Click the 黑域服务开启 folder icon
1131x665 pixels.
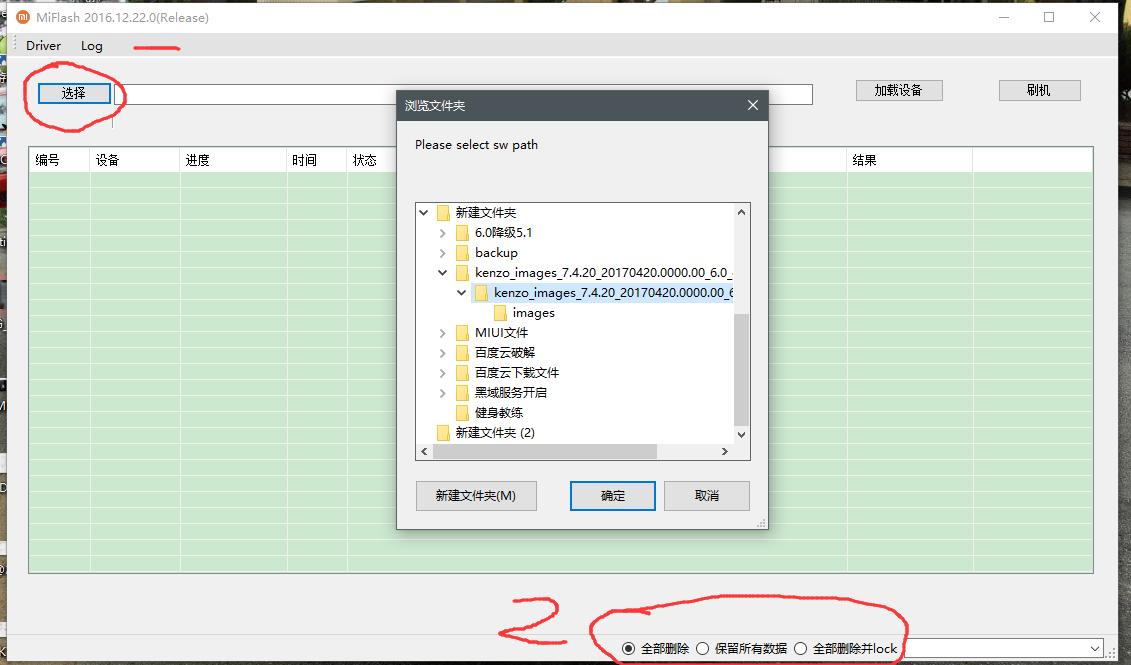click(x=462, y=392)
